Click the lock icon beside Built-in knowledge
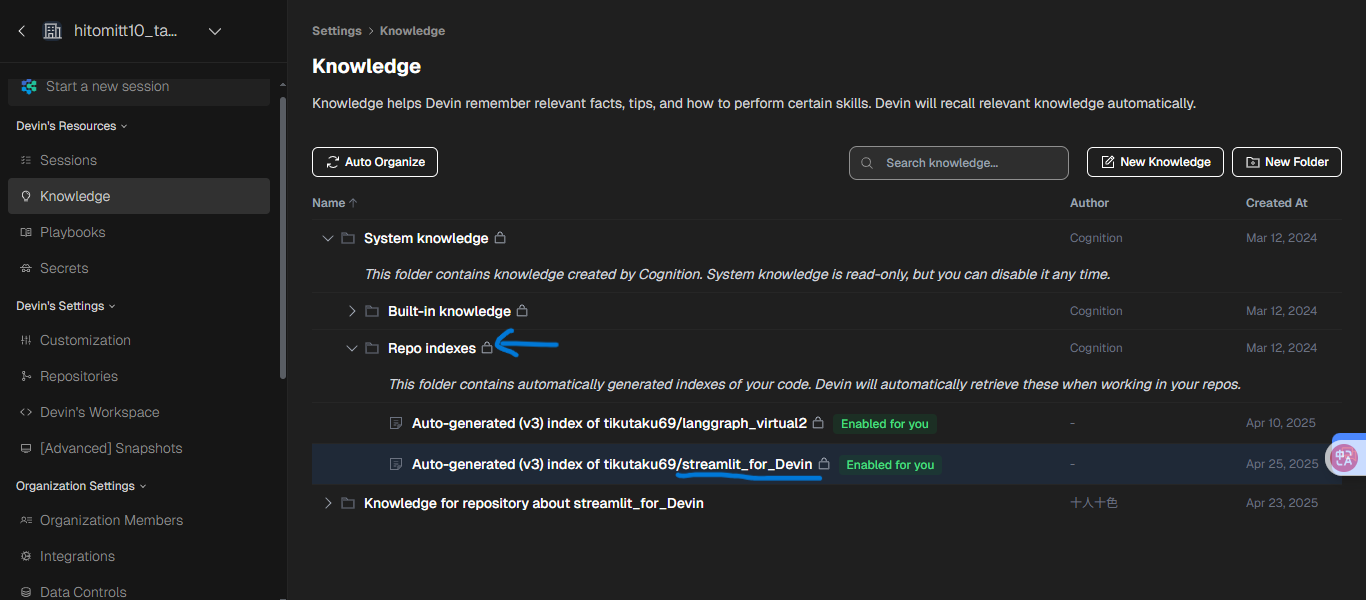The image size is (1366, 600). pos(522,311)
